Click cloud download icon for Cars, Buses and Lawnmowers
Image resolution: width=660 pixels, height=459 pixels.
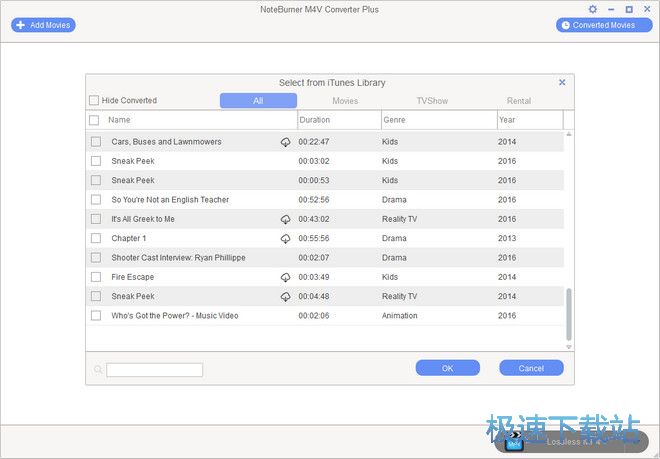pyautogui.click(x=285, y=142)
